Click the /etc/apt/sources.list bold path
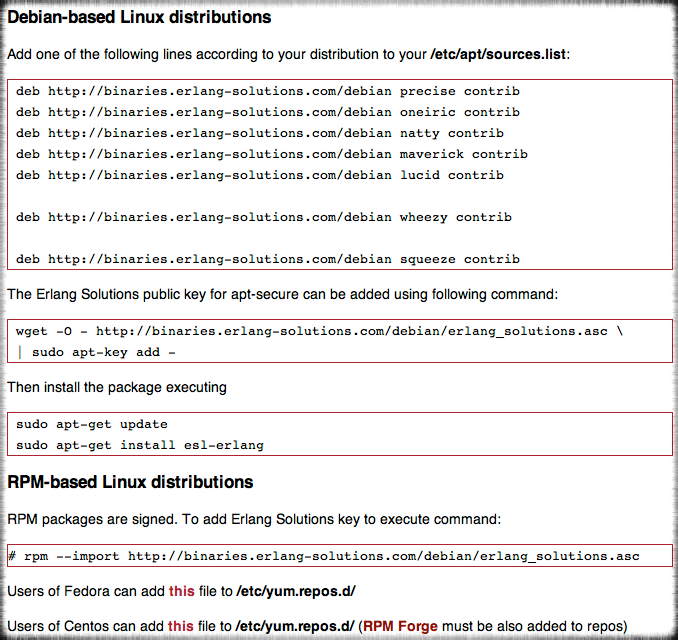678x640 pixels. click(x=498, y=54)
